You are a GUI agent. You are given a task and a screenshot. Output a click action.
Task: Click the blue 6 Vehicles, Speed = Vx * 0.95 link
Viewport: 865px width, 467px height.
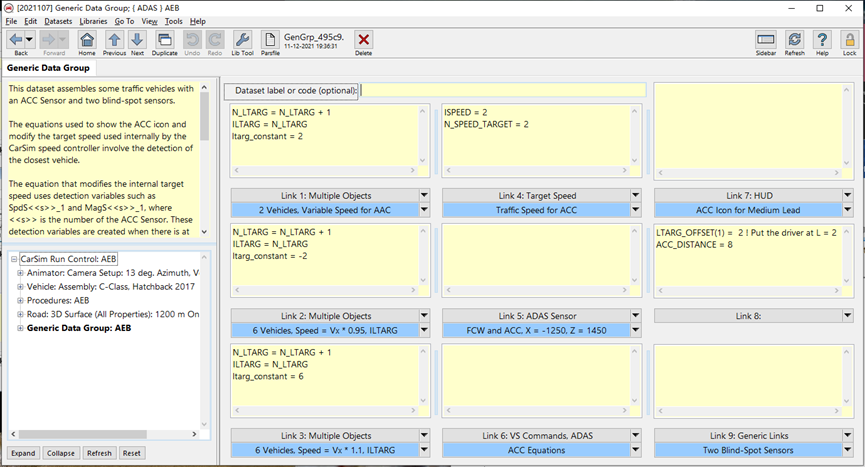325,330
